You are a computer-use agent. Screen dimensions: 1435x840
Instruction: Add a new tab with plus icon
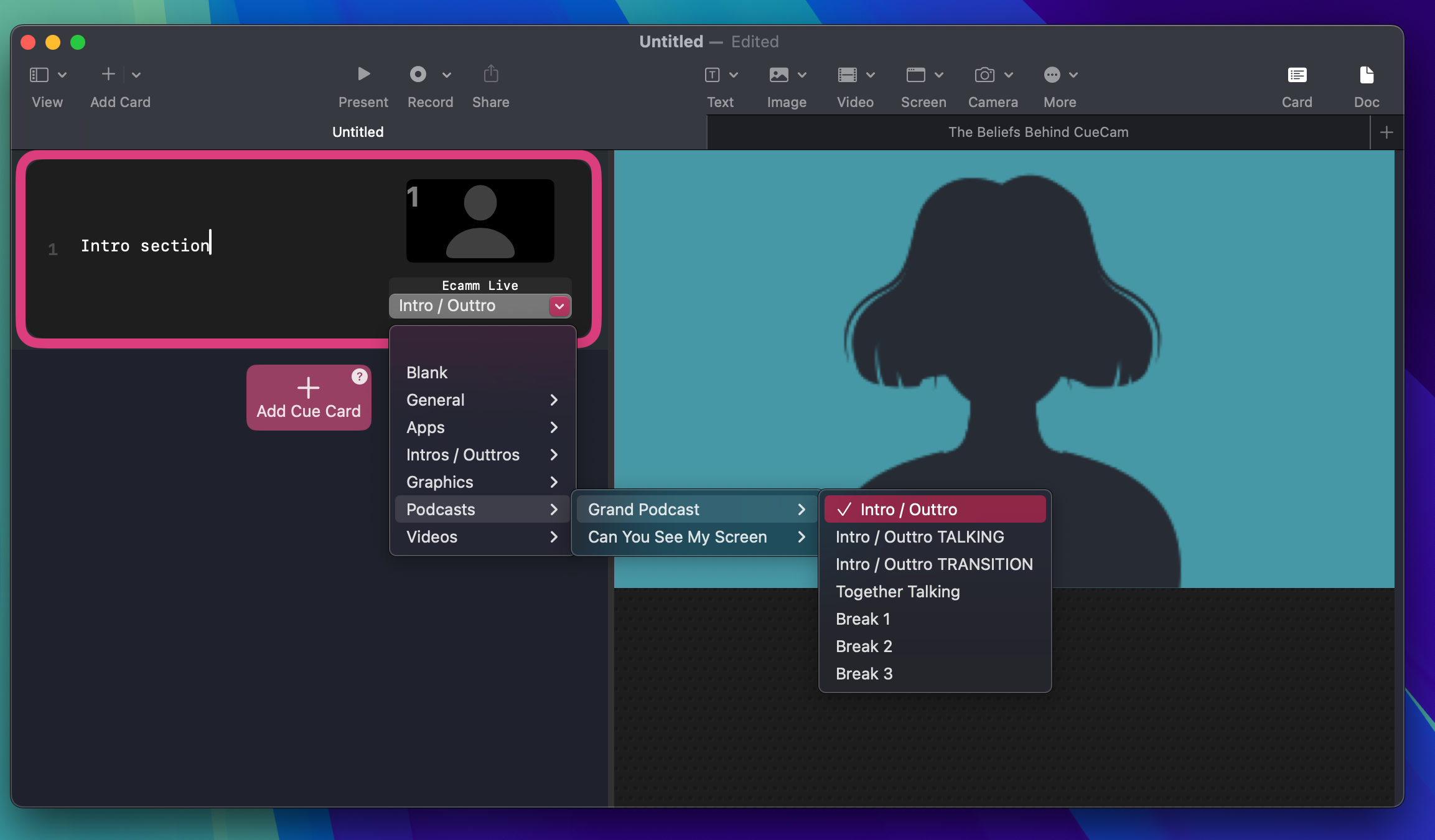point(1386,133)
